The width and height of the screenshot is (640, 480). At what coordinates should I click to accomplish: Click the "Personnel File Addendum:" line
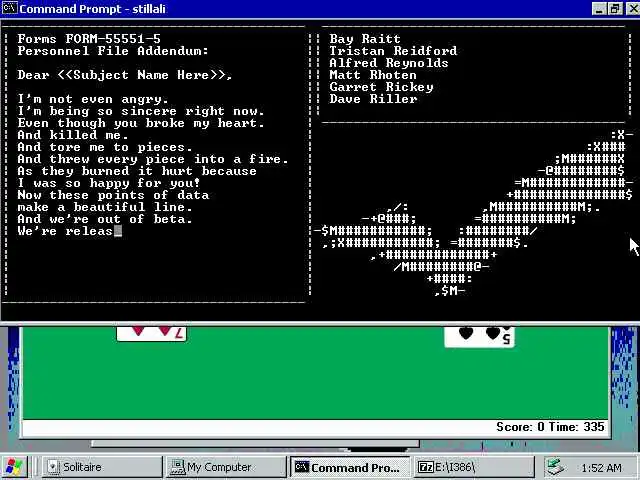[x=113, y=51]
